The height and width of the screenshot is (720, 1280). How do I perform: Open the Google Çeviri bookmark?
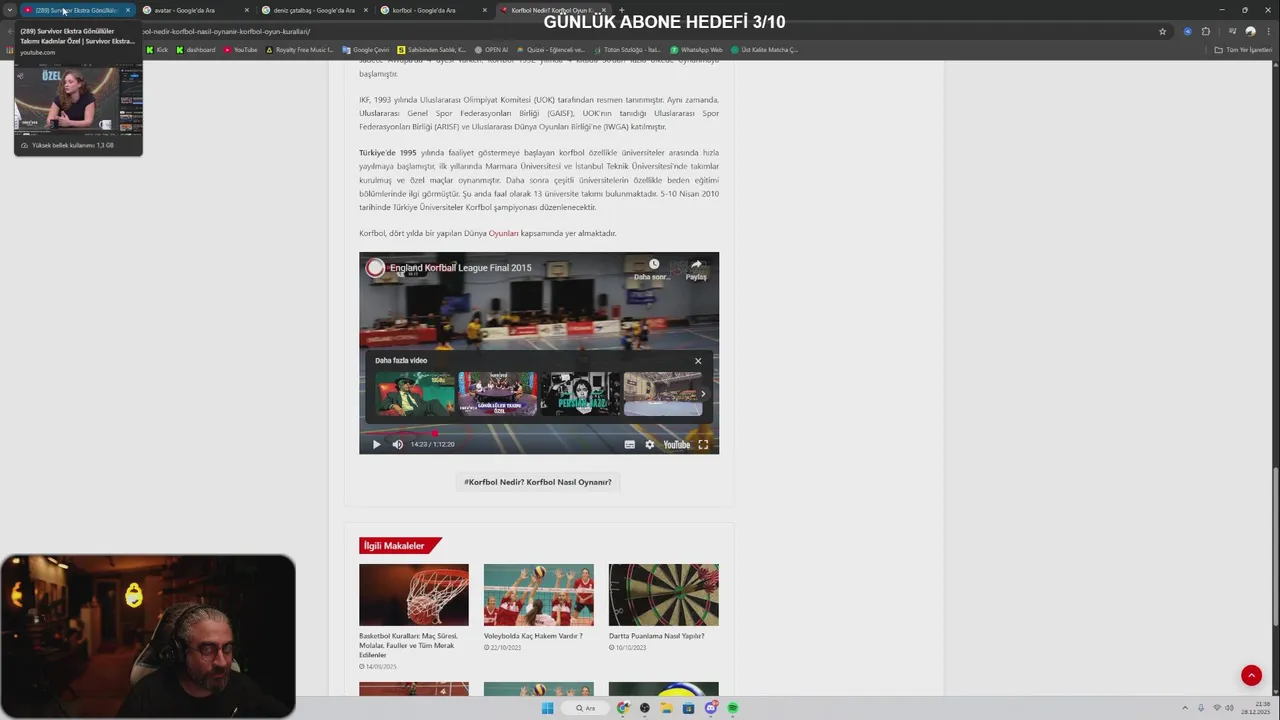point(366,50)
